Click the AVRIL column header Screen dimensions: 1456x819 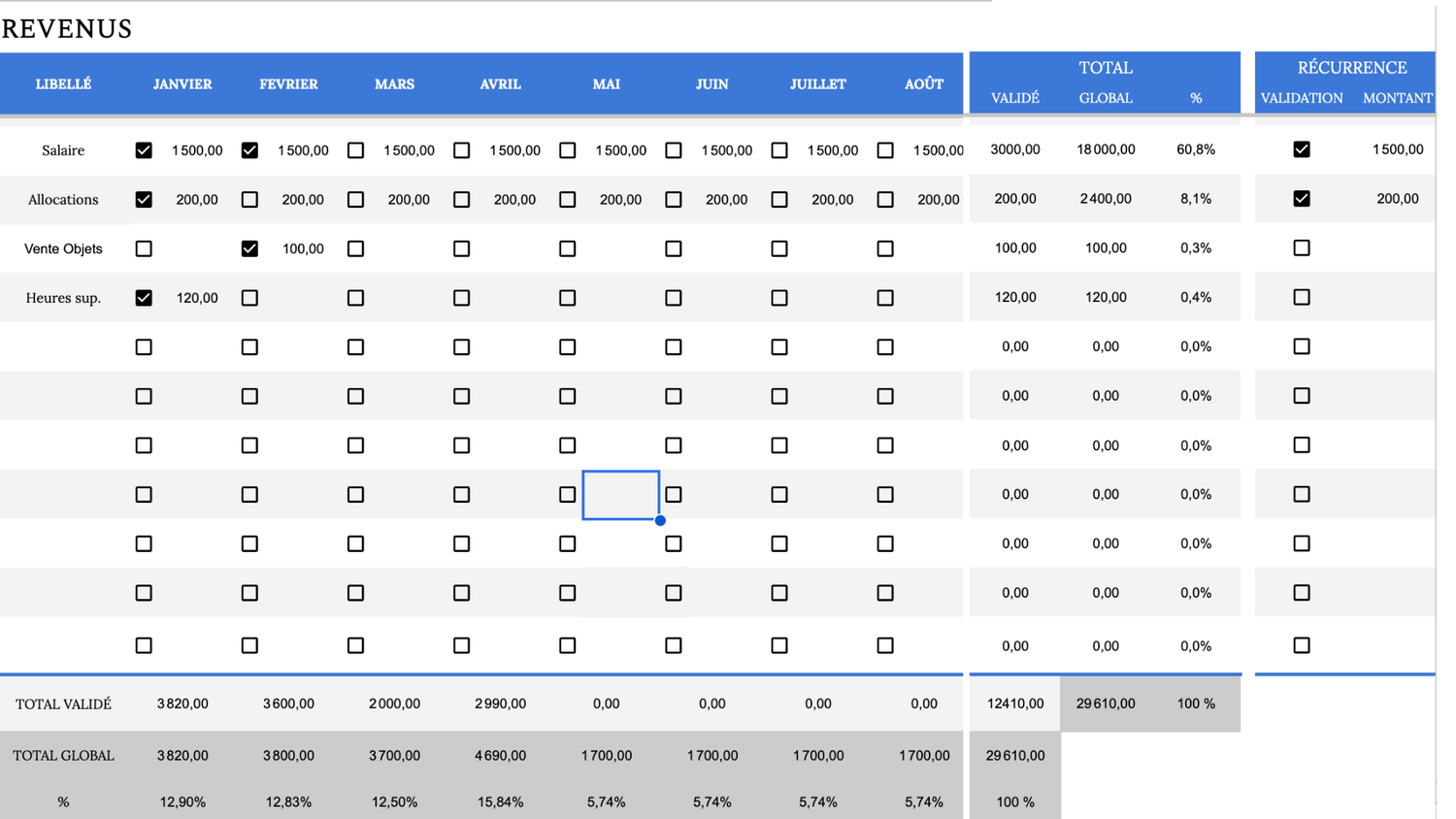tap(500, 84)
